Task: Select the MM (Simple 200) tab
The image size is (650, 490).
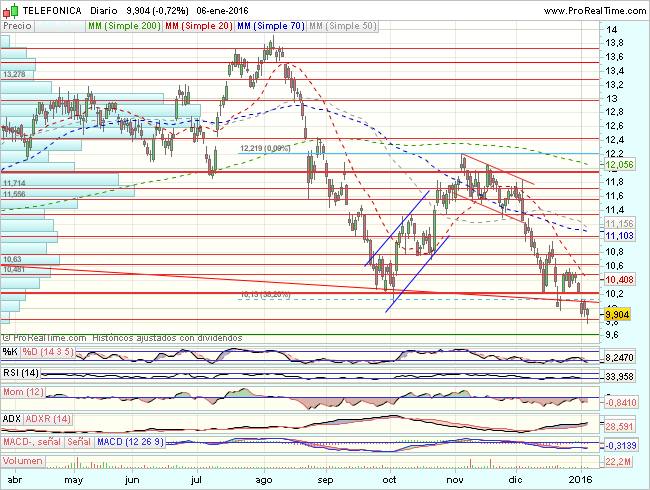Action: [x=124, y=26]
